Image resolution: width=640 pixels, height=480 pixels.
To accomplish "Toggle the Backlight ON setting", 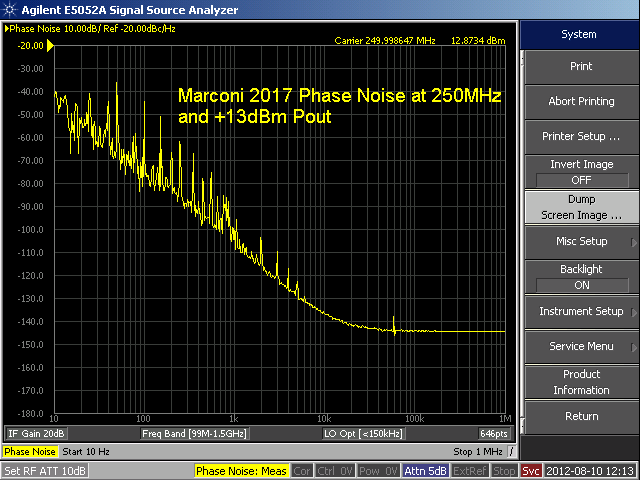I will click(x=581, y=277).
